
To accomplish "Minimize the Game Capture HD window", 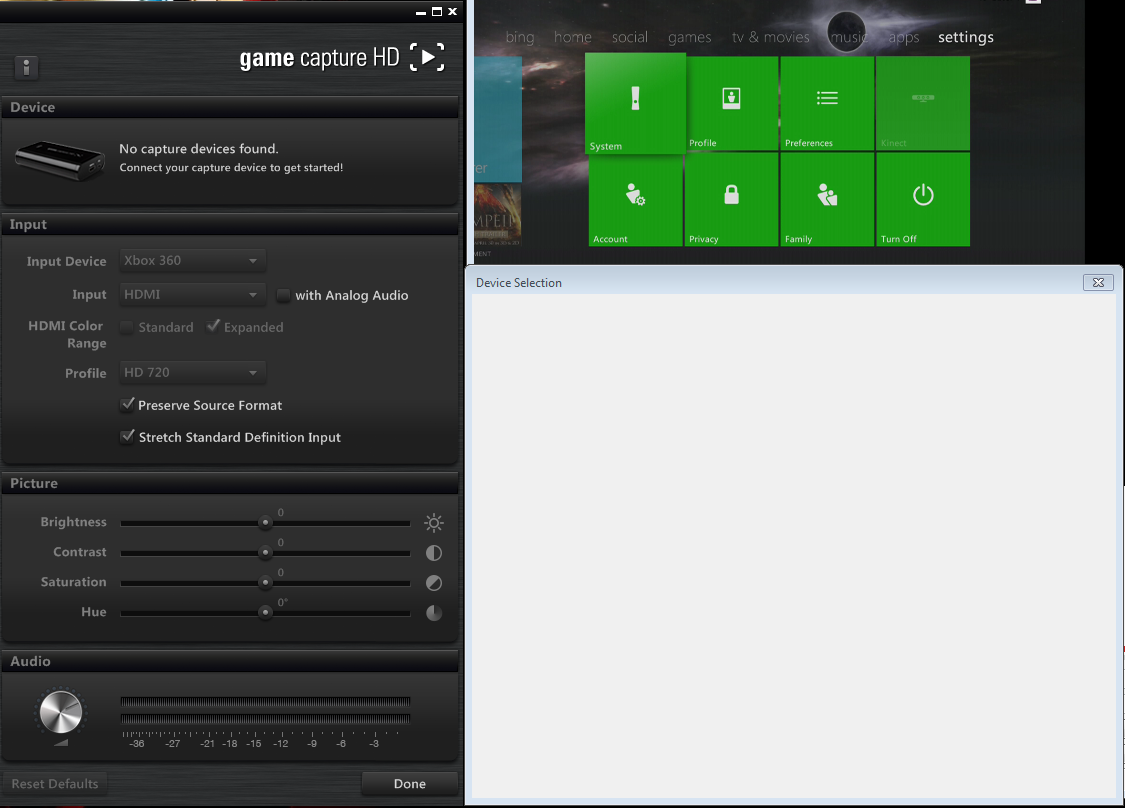I will pos(421,13).
